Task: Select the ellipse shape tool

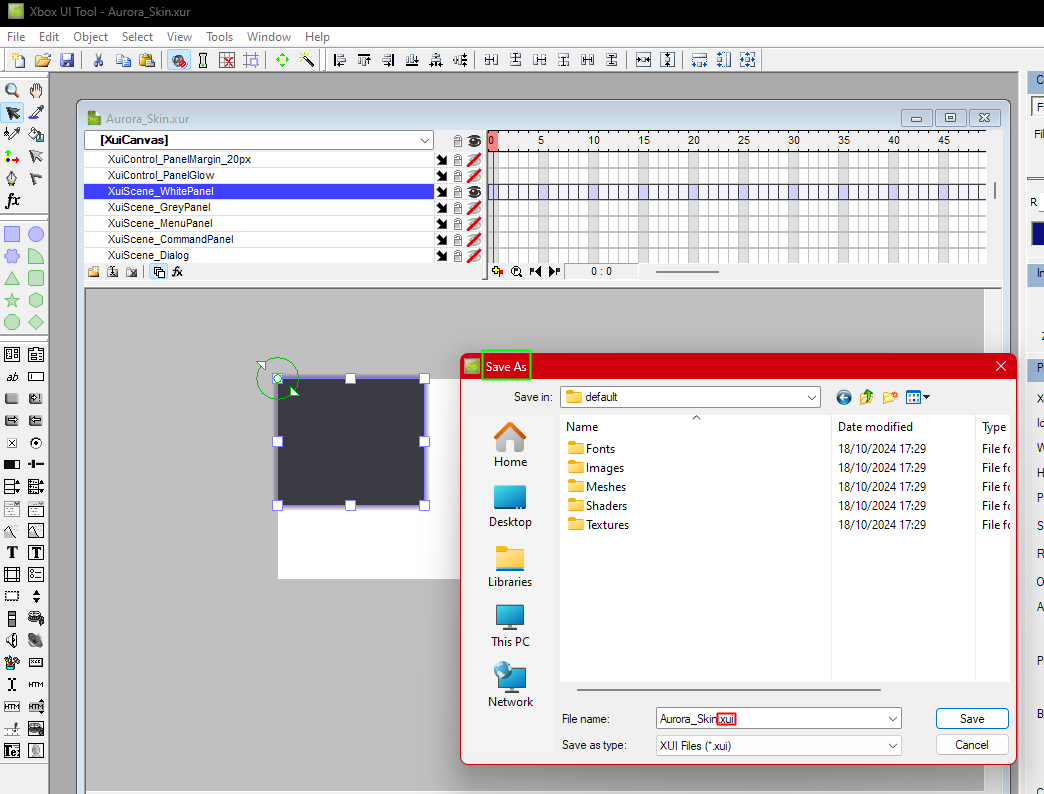Action: tap(36, 234)
